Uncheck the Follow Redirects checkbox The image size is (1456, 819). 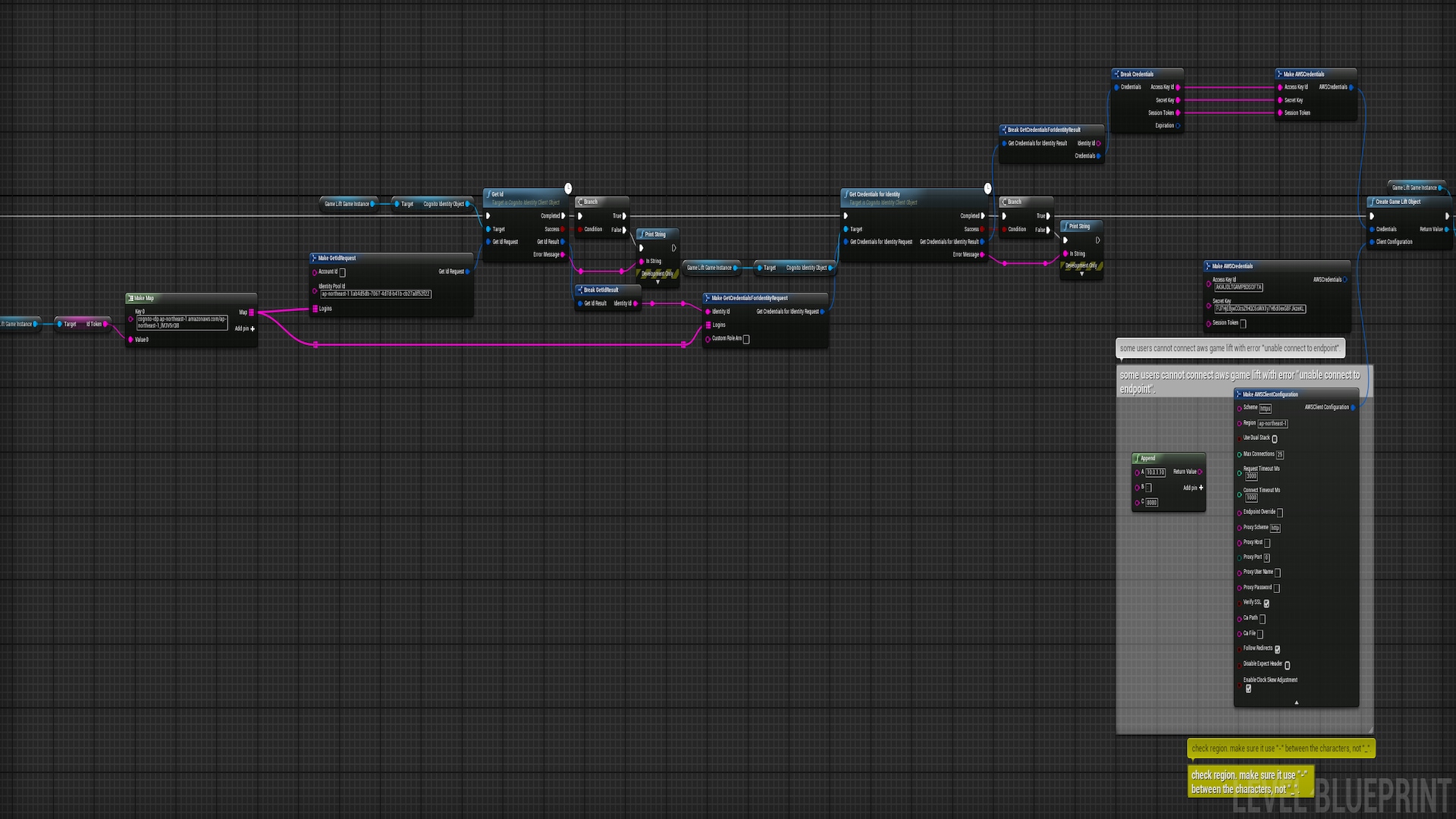pyautogui.click(x=1278, y=649)
